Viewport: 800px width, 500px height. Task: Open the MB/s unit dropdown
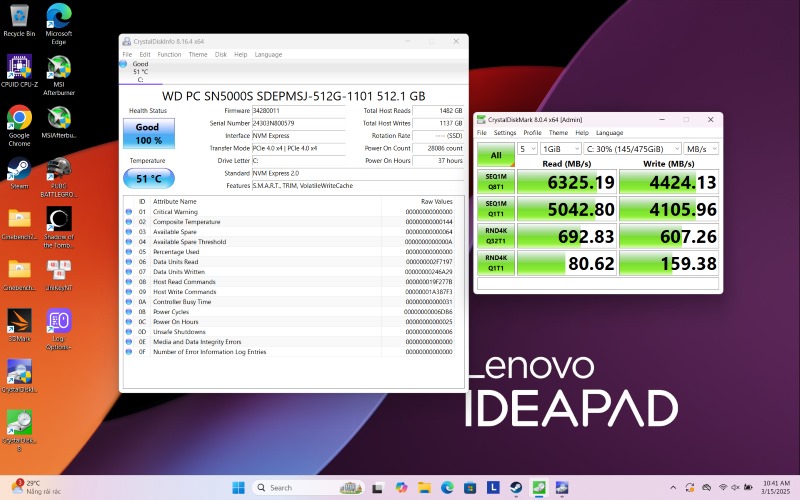701,149
